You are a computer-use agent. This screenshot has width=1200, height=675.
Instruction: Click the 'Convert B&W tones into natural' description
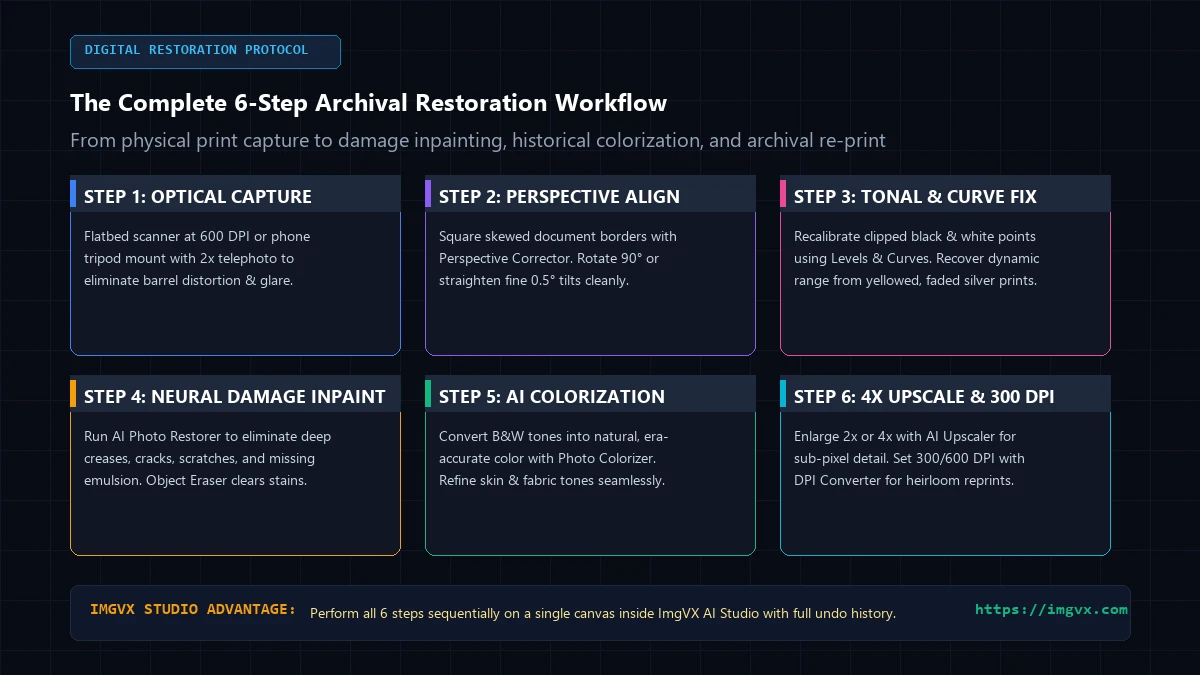point(553,458)
